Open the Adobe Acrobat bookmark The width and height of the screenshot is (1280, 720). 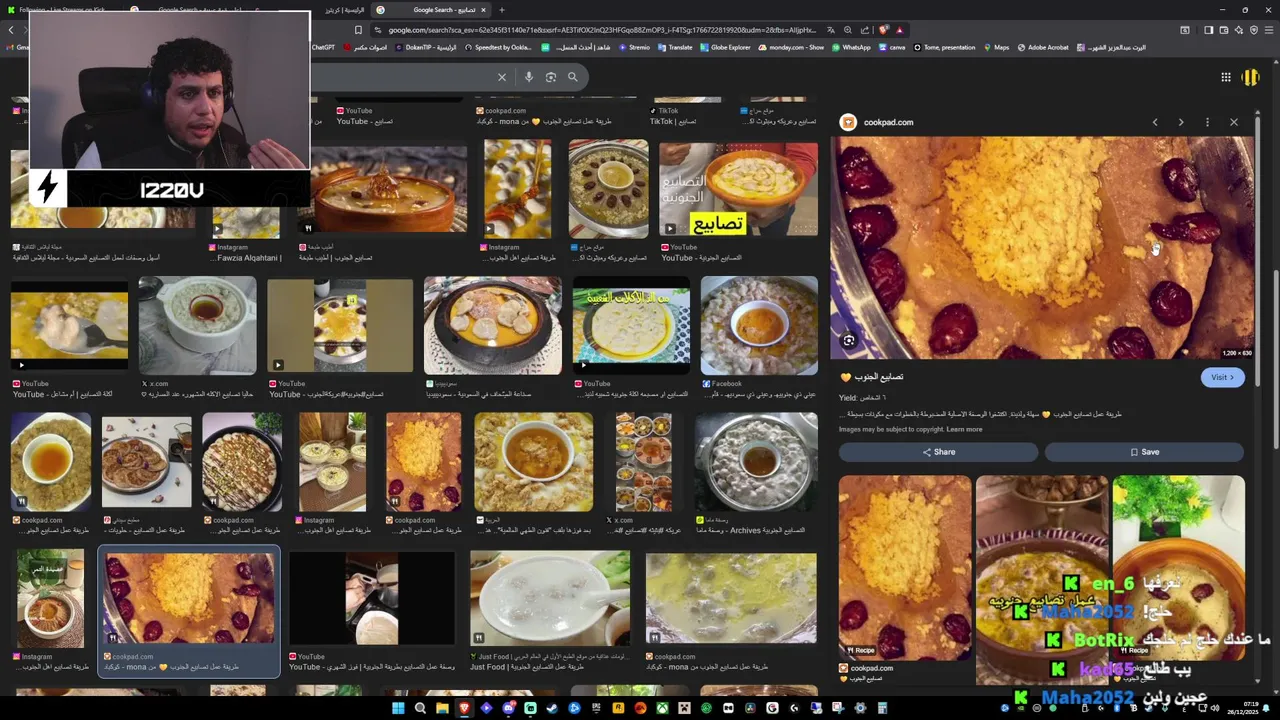pos(1042,47)
